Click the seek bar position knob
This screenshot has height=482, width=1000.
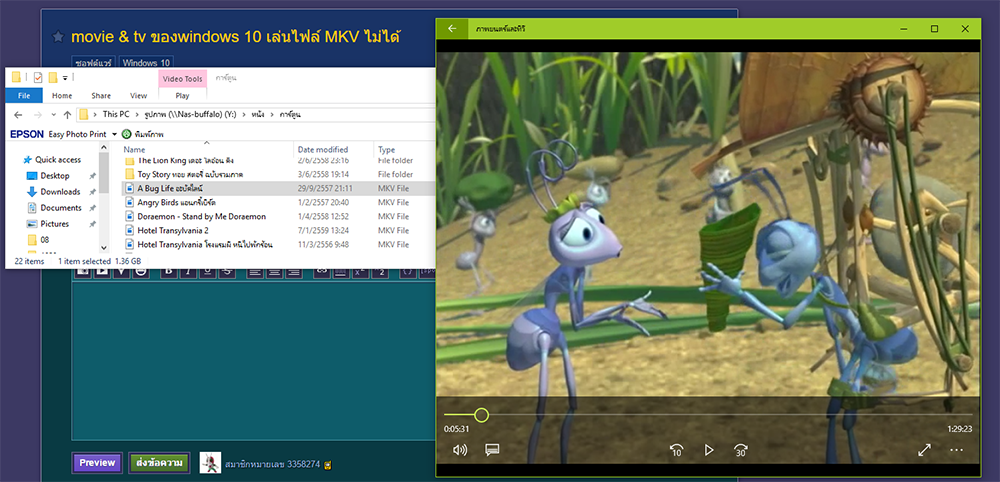pyautogui.click(x=482, y=415)
